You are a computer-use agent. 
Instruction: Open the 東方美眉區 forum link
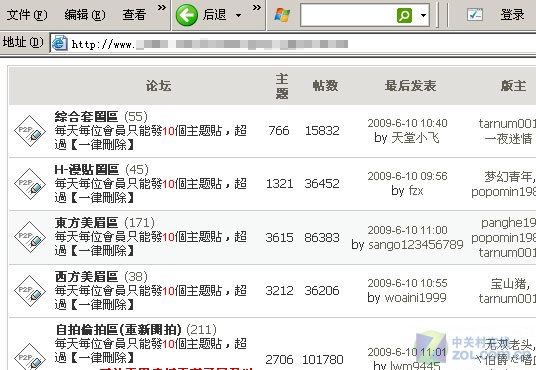86,223
